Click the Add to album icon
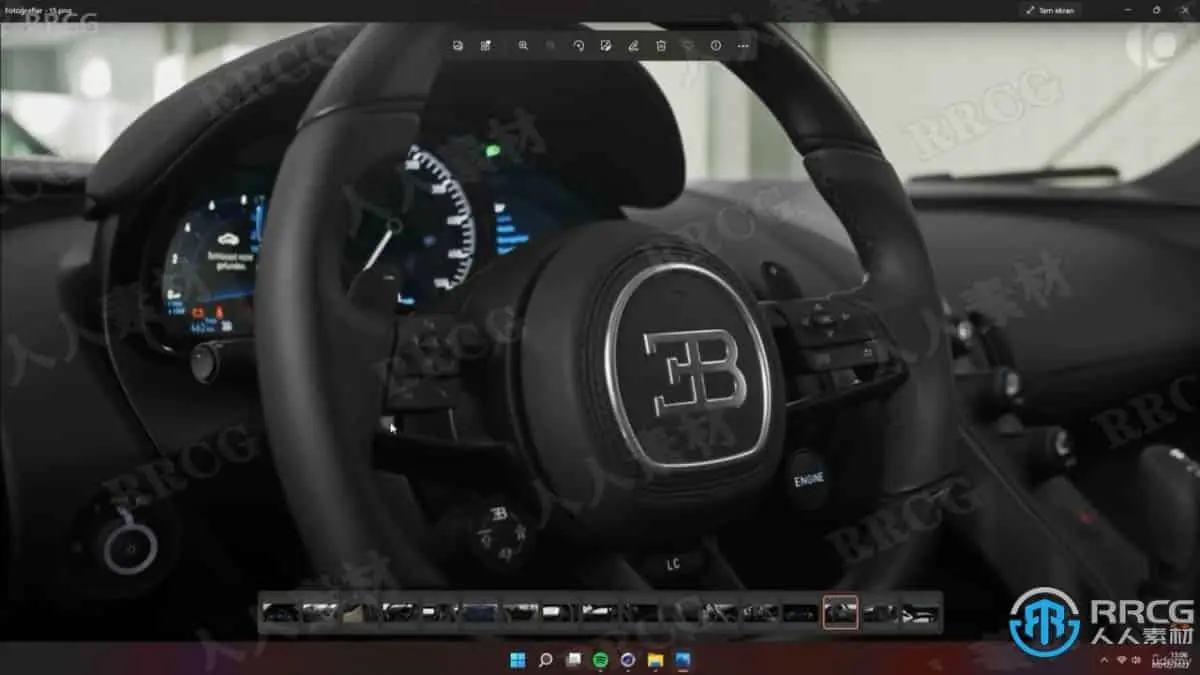The height and width of the screenshot is (675, 1200). [485, 46]
